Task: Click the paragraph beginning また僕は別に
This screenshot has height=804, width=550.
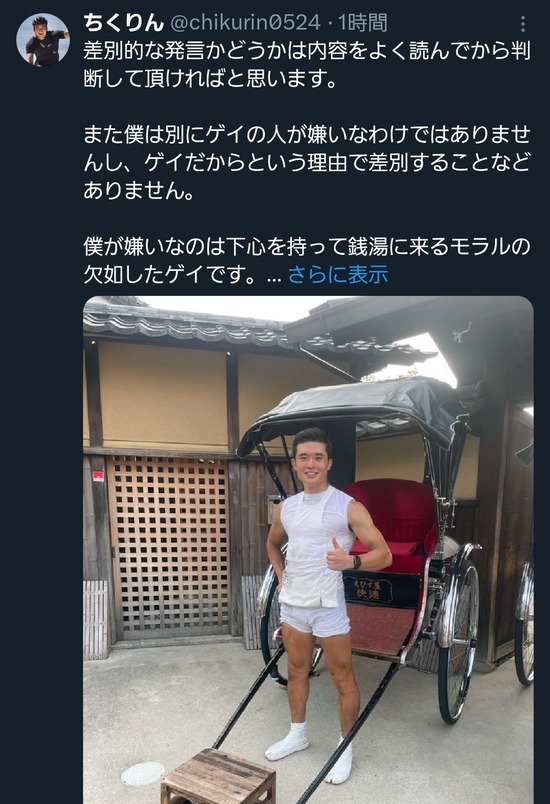Action: click(x=307, y=163)
